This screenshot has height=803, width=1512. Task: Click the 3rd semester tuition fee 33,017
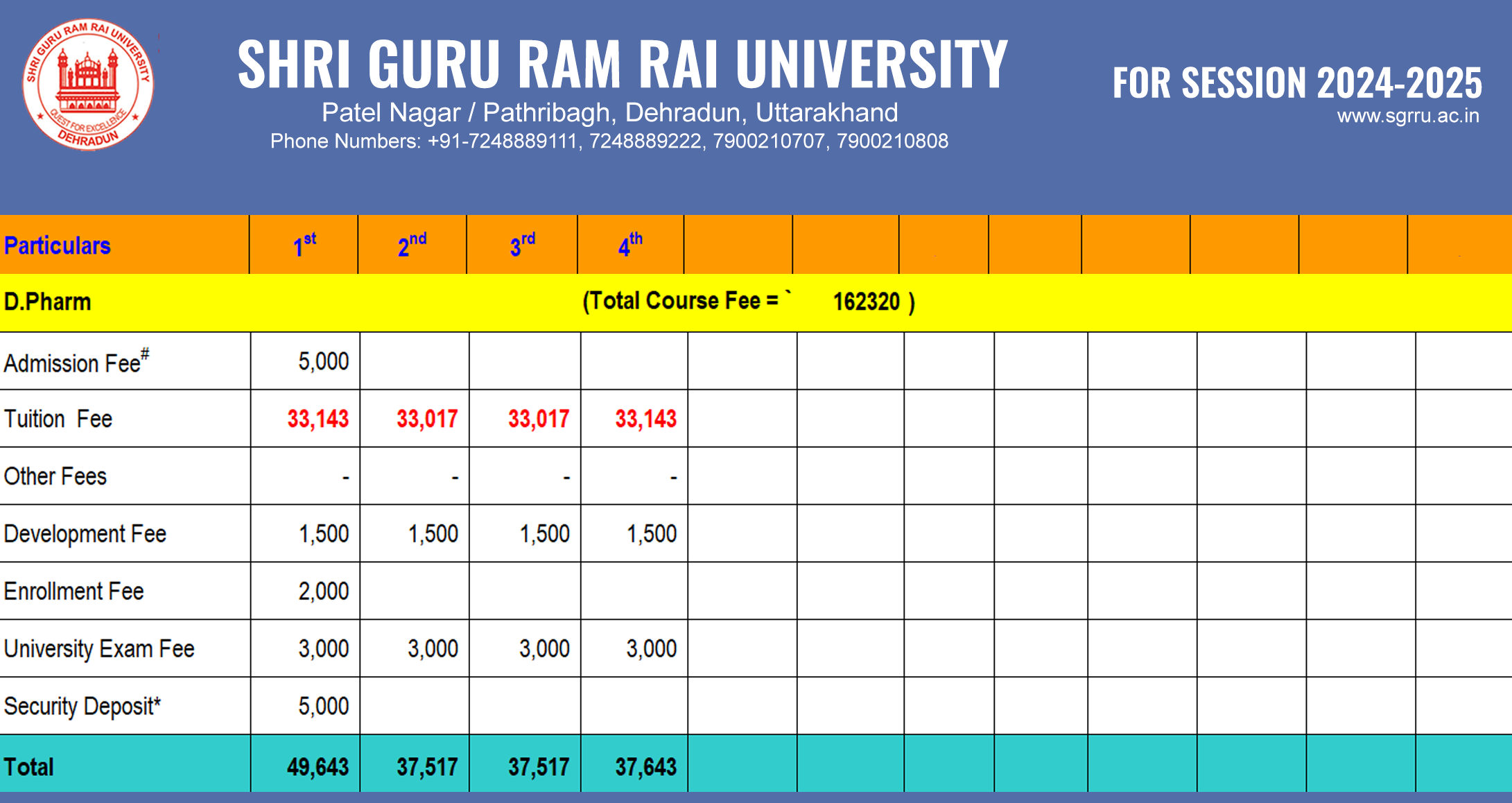[x=539, y=419]
